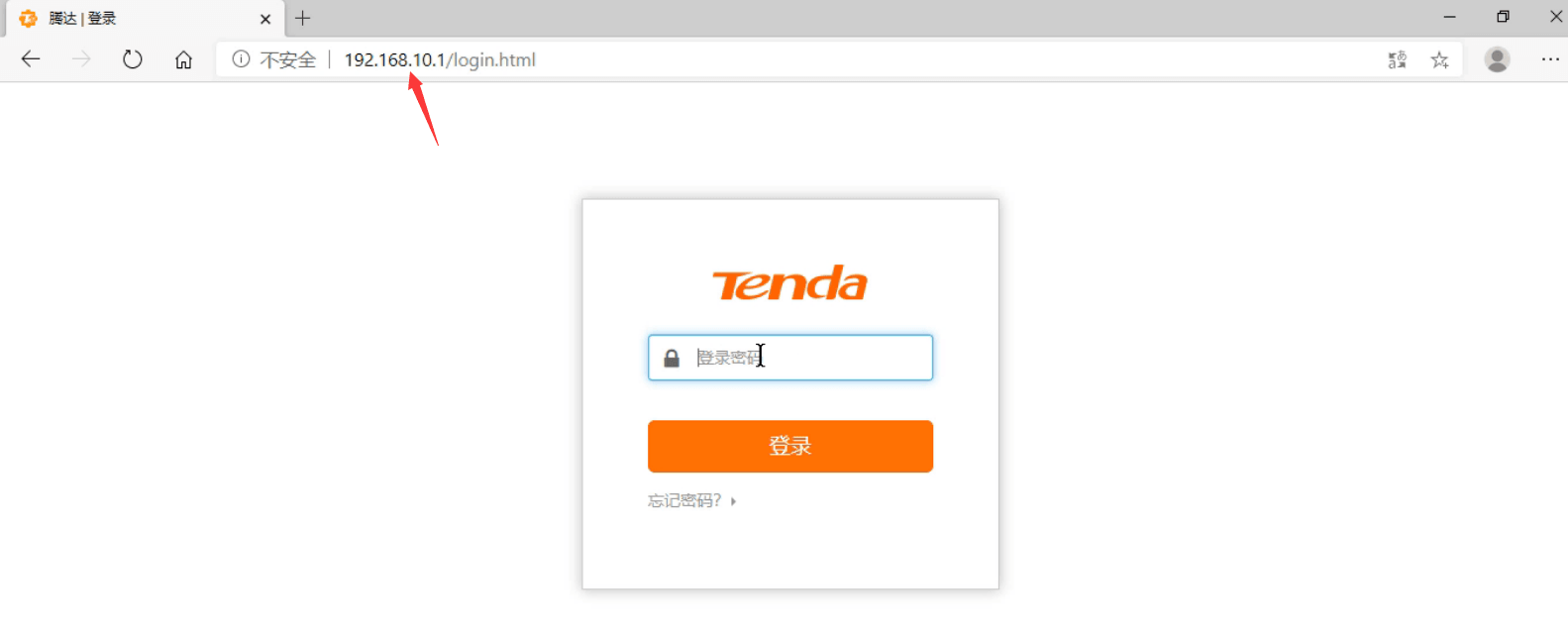Viewport: 1568px width, 636px height.
Task: Add this page to favorites
Action: coord(1440,59)
